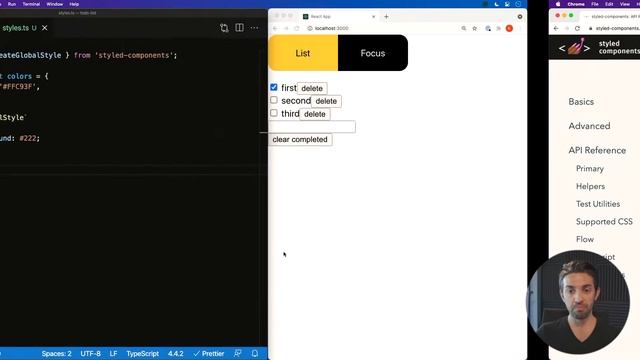Open the Basics docs section
The width and height of the screenshot is (640, 360).
[581, 102]
